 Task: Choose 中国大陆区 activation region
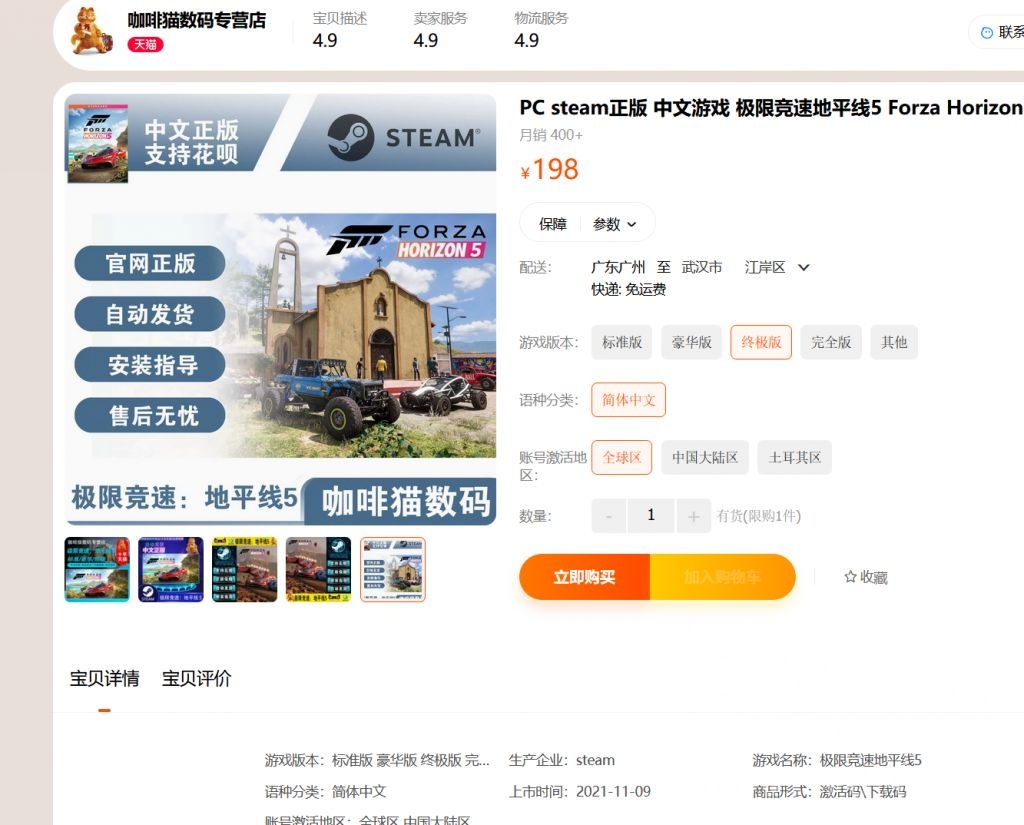(705, 457)
